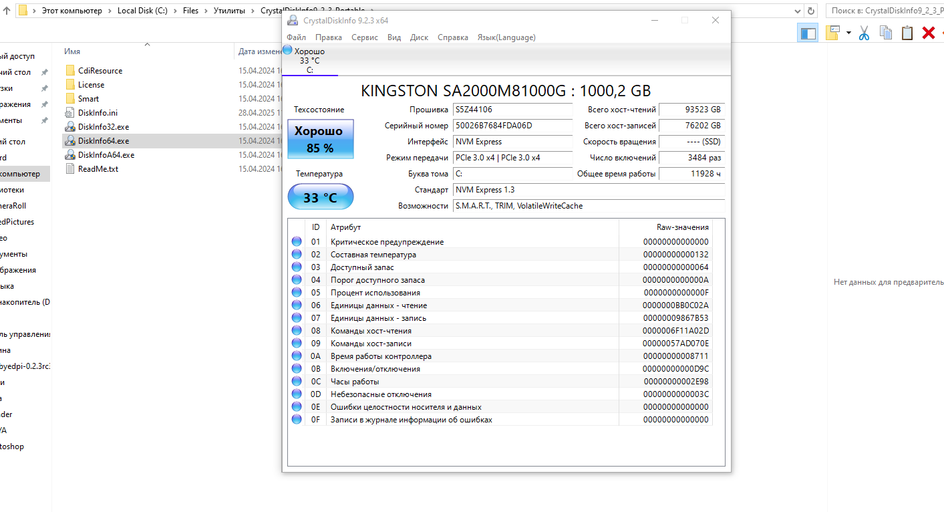Click status orb for Единицы данных - запись row
Screen dimensions: 944x512
(296, 317)
